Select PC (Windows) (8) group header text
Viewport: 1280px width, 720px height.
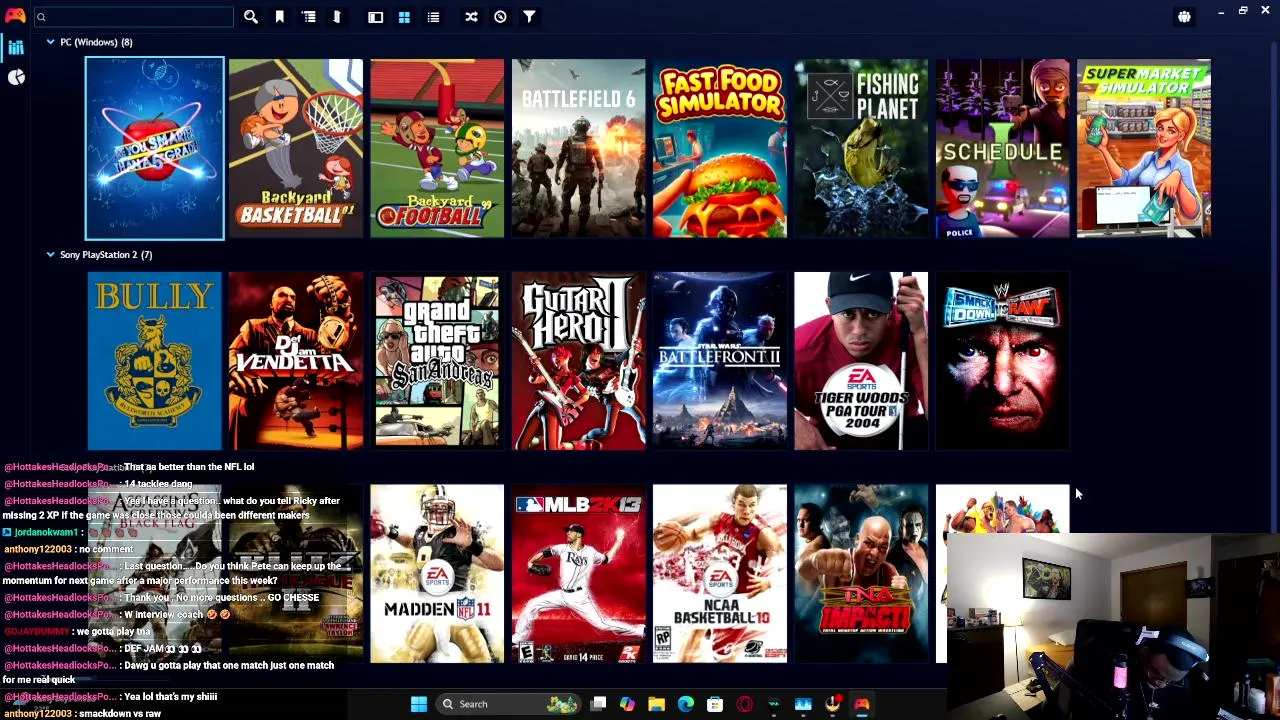(x=96, y=42)
